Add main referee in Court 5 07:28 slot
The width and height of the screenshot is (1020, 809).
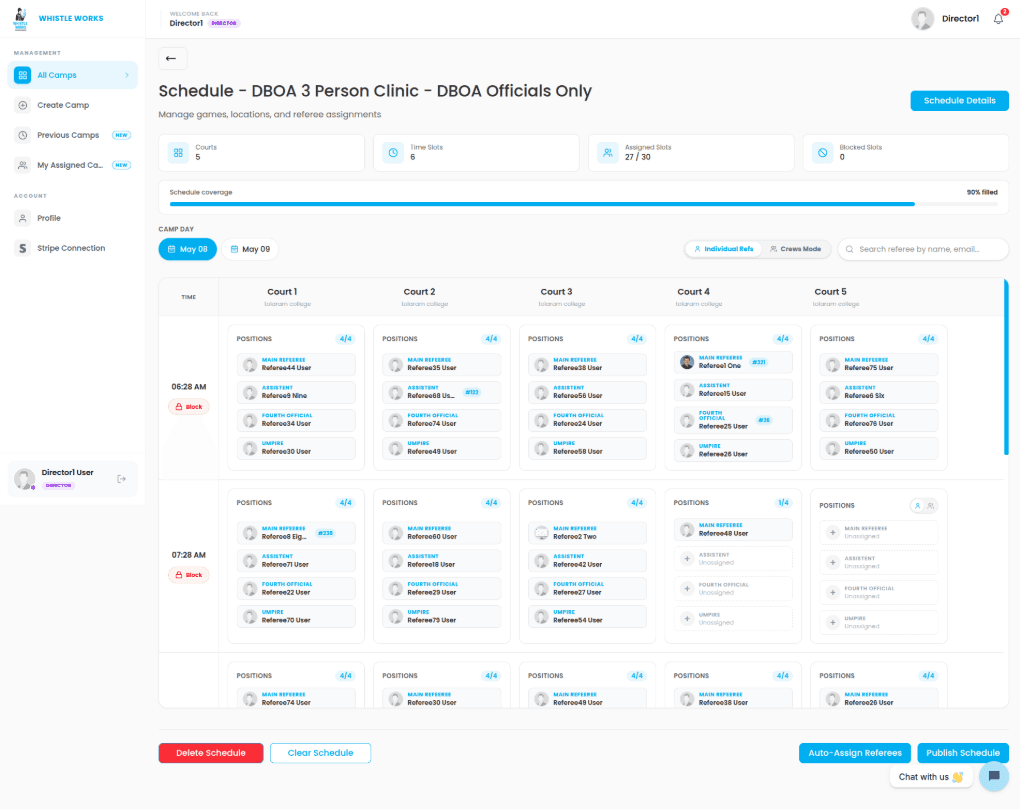click(878, 533)
